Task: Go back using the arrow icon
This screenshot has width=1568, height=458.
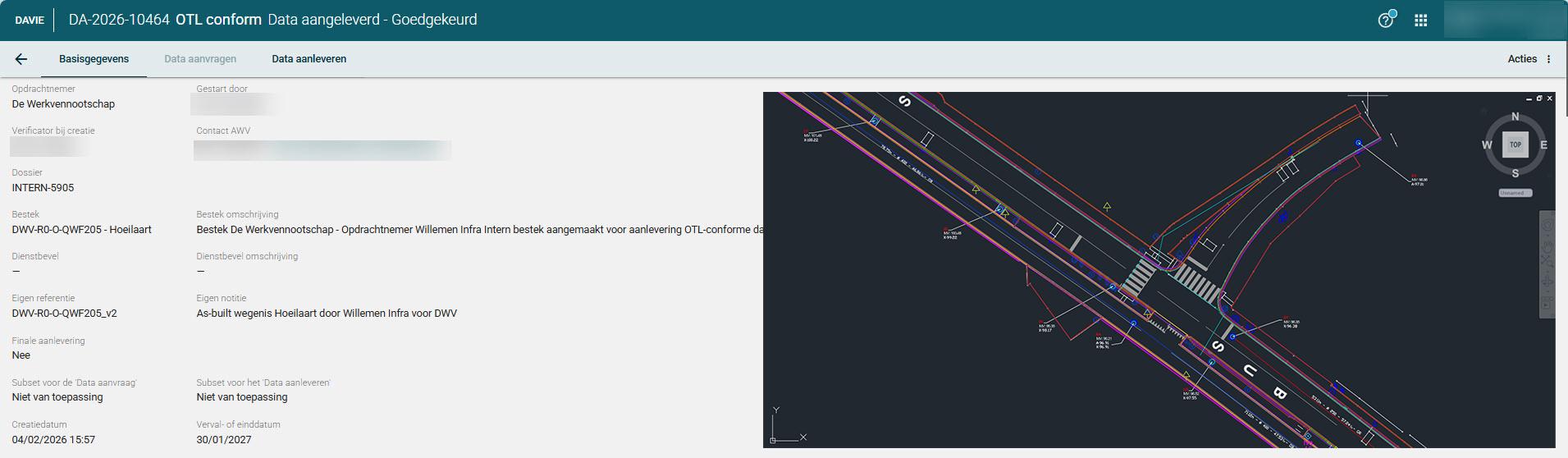Action: [x=21, y=59]
